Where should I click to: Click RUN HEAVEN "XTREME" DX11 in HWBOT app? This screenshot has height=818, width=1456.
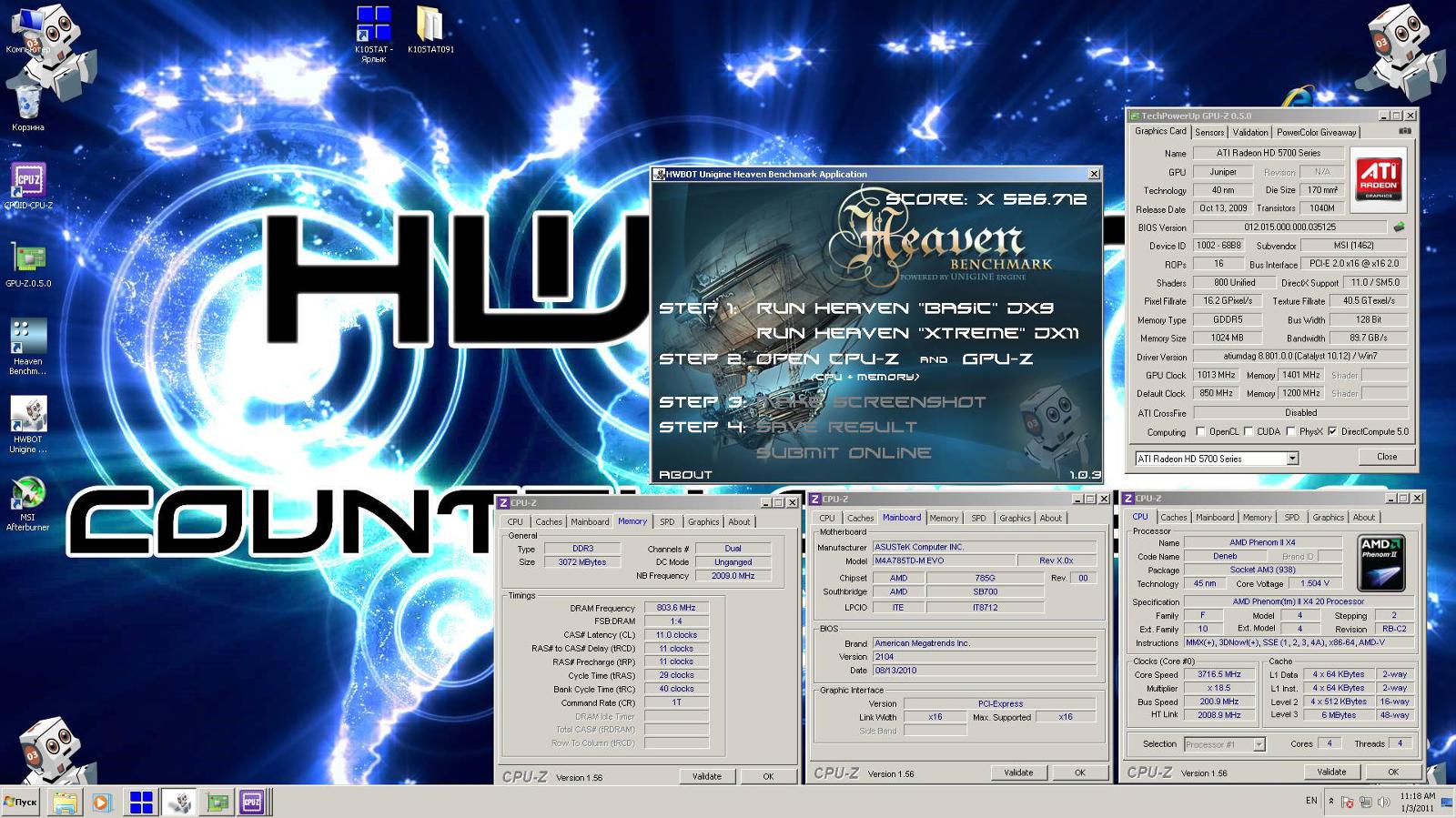(x=917, y=333)
